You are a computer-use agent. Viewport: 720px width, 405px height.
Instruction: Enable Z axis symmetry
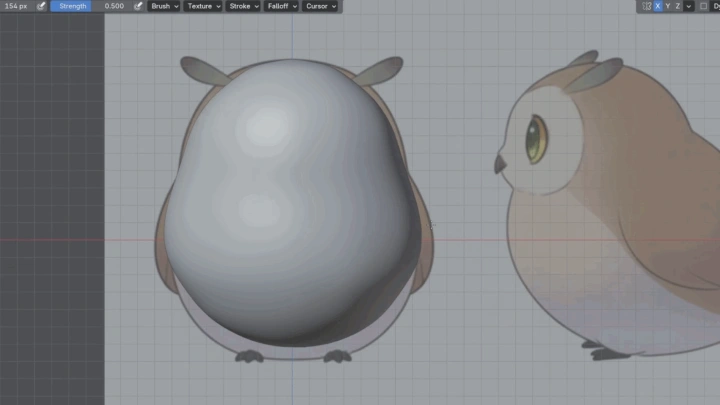(678, 6)
